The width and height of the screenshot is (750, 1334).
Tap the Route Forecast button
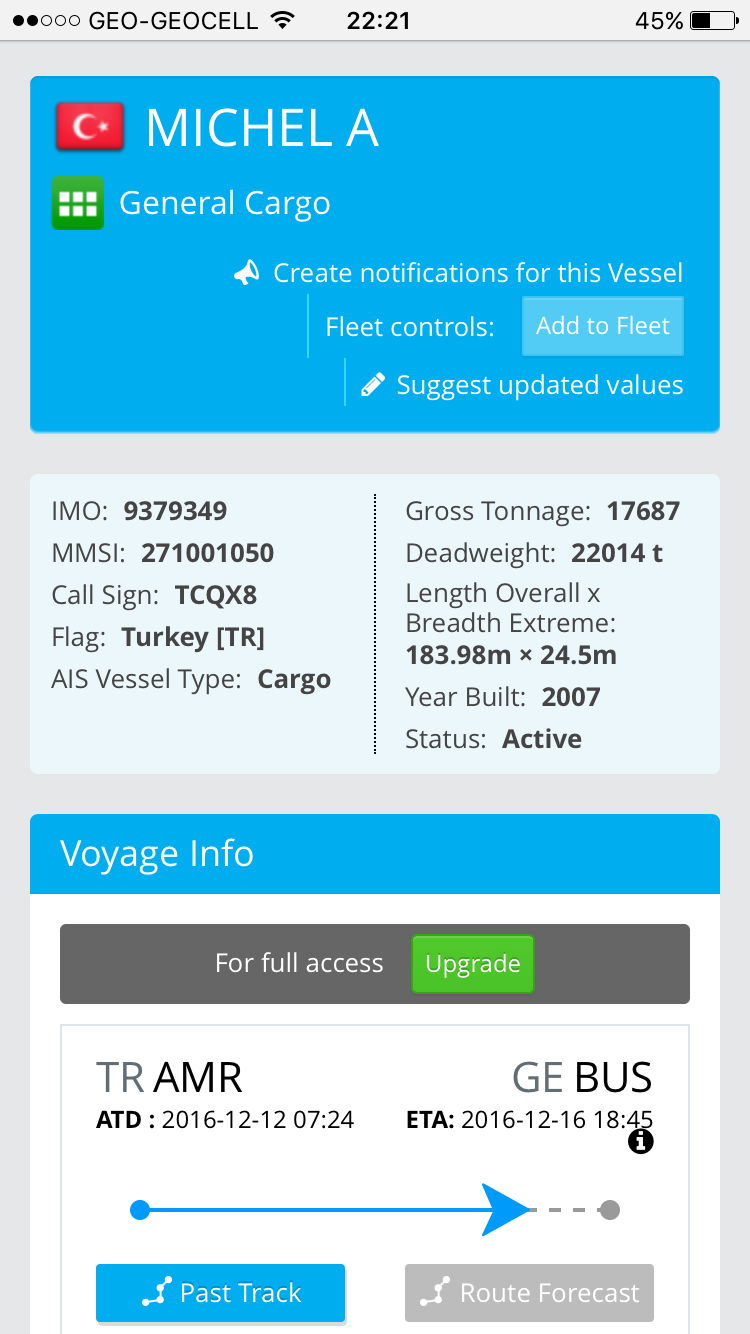coord(529,1293)
